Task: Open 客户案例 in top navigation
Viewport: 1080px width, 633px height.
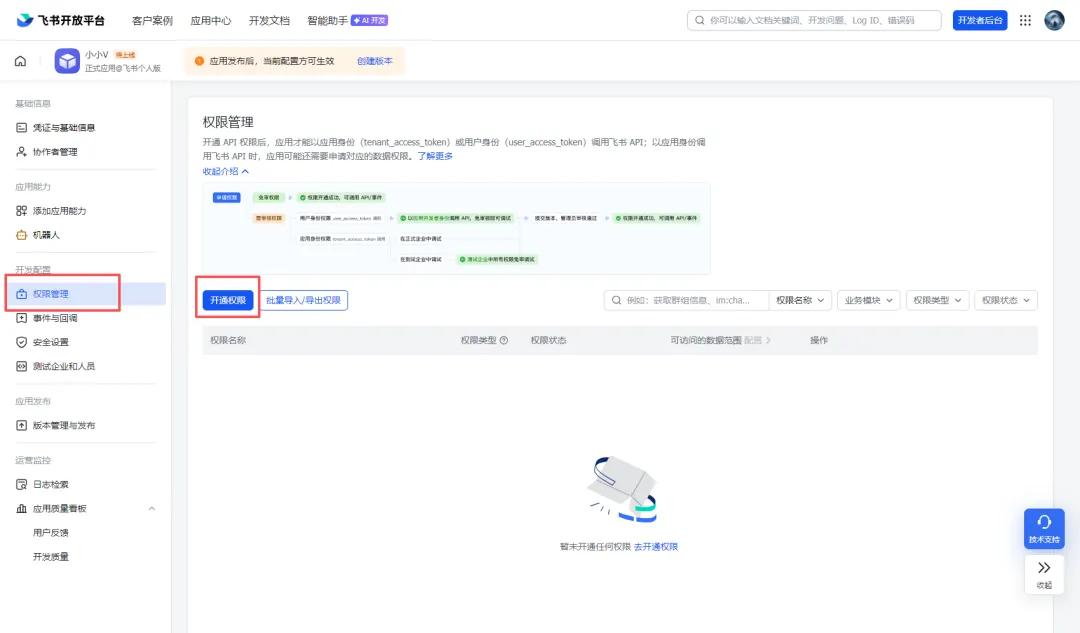Action: [x=152, y=21]
